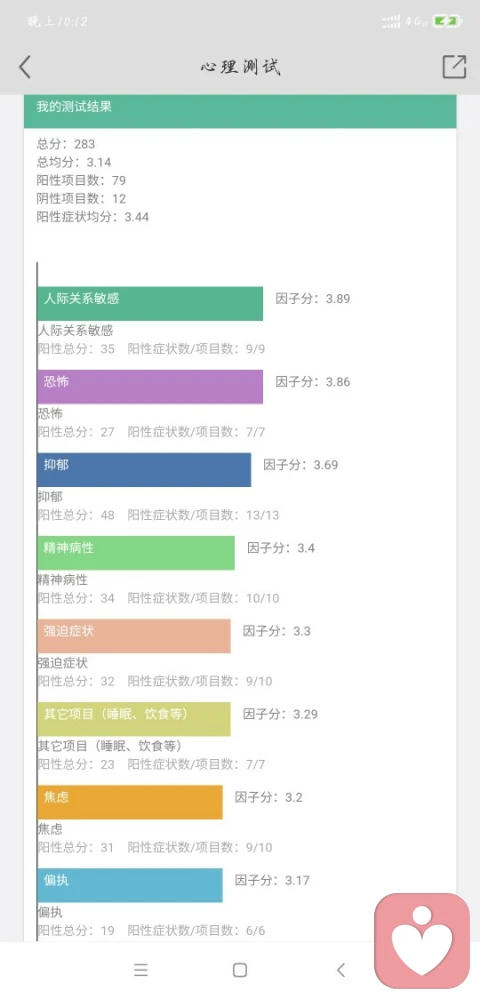
Task: Tap the Android home square icon
Action: [240, 970]
